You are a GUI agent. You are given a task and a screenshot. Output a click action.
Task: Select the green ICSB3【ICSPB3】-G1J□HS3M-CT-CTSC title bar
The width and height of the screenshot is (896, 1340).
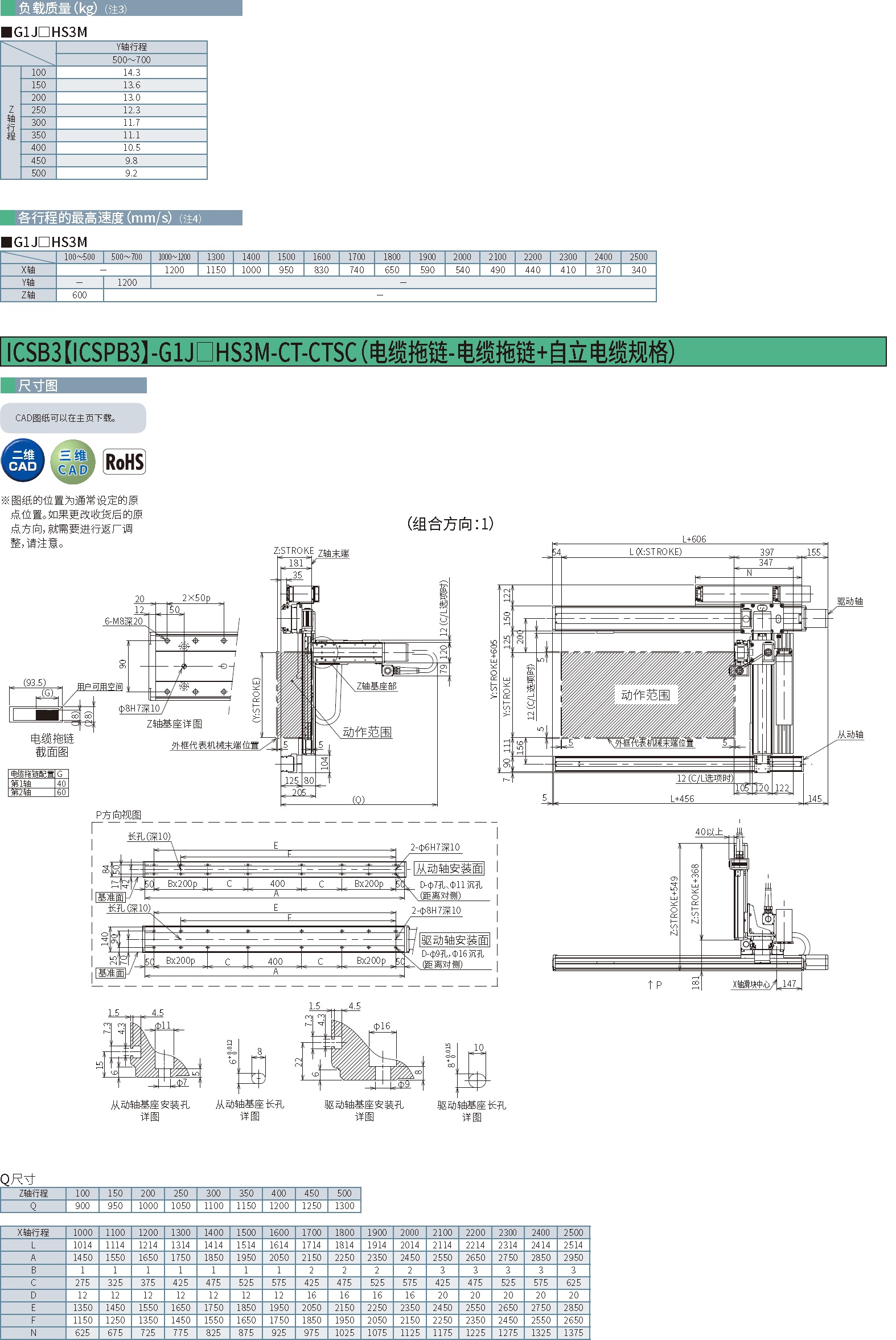443,351
